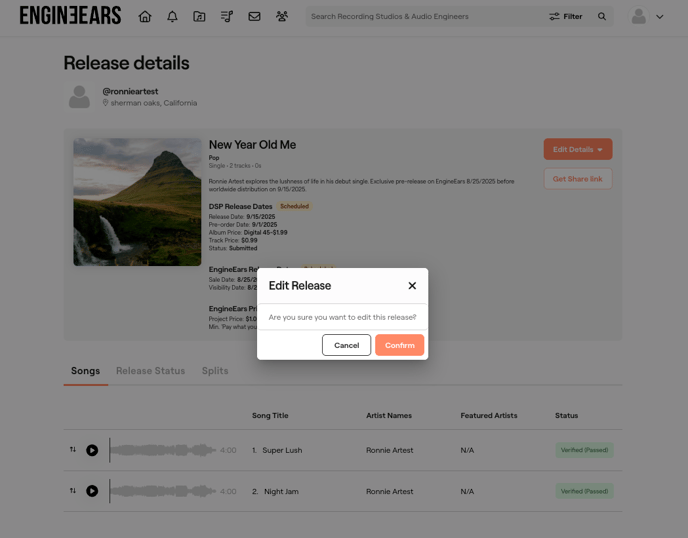The height and width of the screenshot is (538, 688).
Task: Click the search magnifier icon
Action: [x=602, y=17]
